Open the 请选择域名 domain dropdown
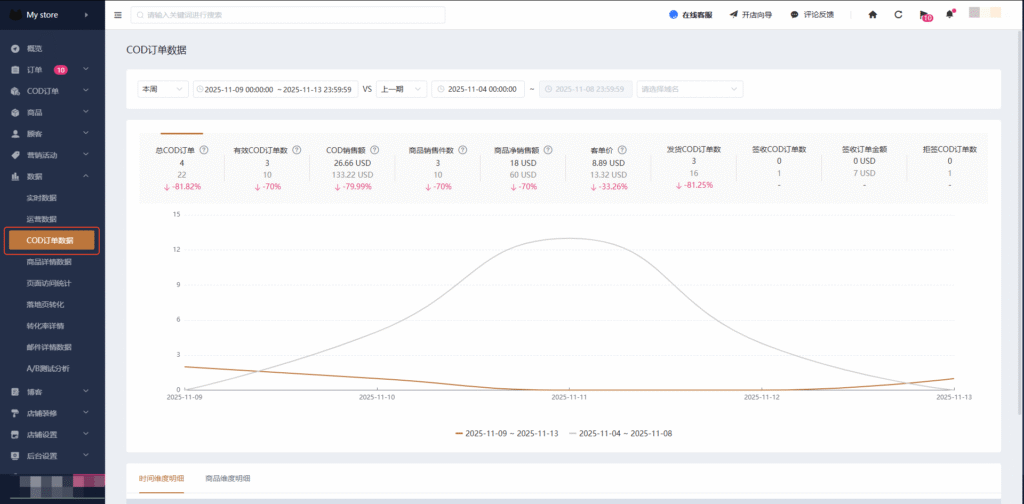This screenshot has height=504, width=1024. (x=689, y=89)
